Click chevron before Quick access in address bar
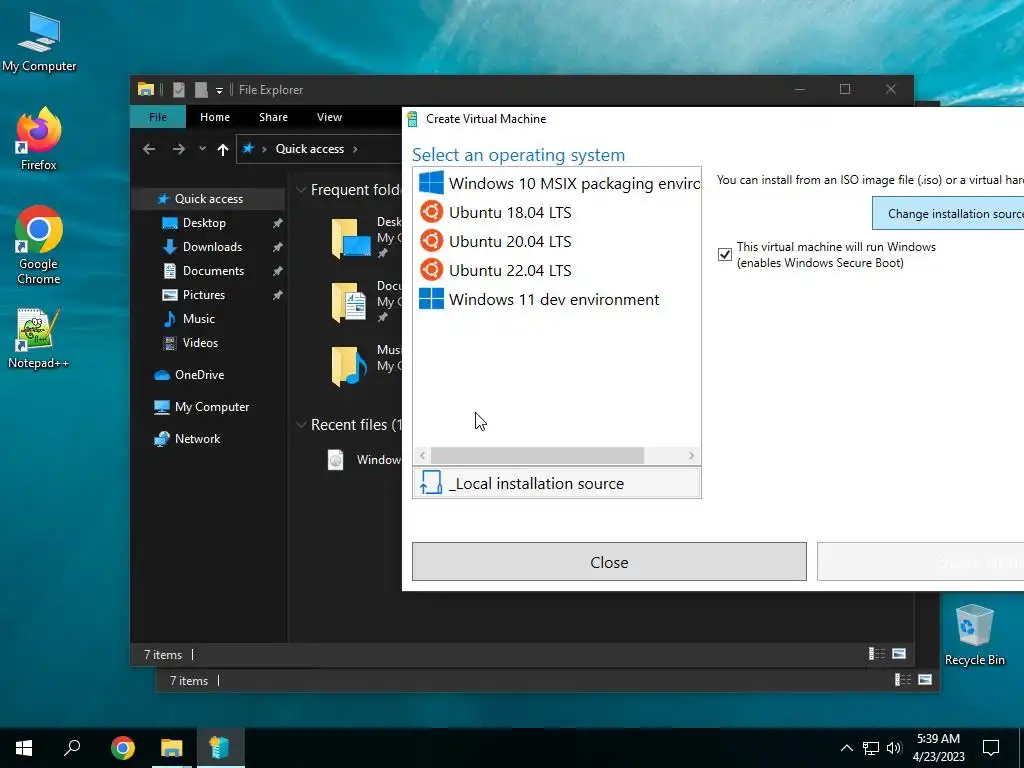The image size is (1024, 768). coord(264,149)
